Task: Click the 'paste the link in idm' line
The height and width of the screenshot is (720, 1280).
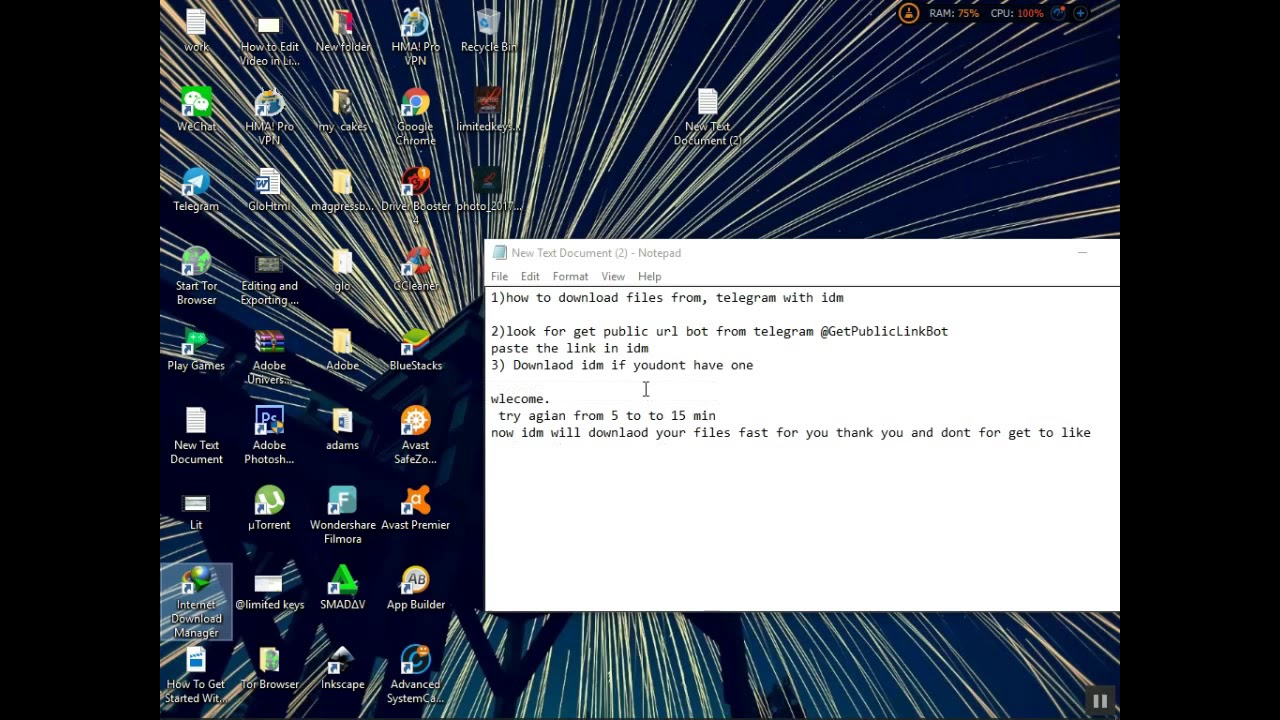Action: (x=570, y=348)
